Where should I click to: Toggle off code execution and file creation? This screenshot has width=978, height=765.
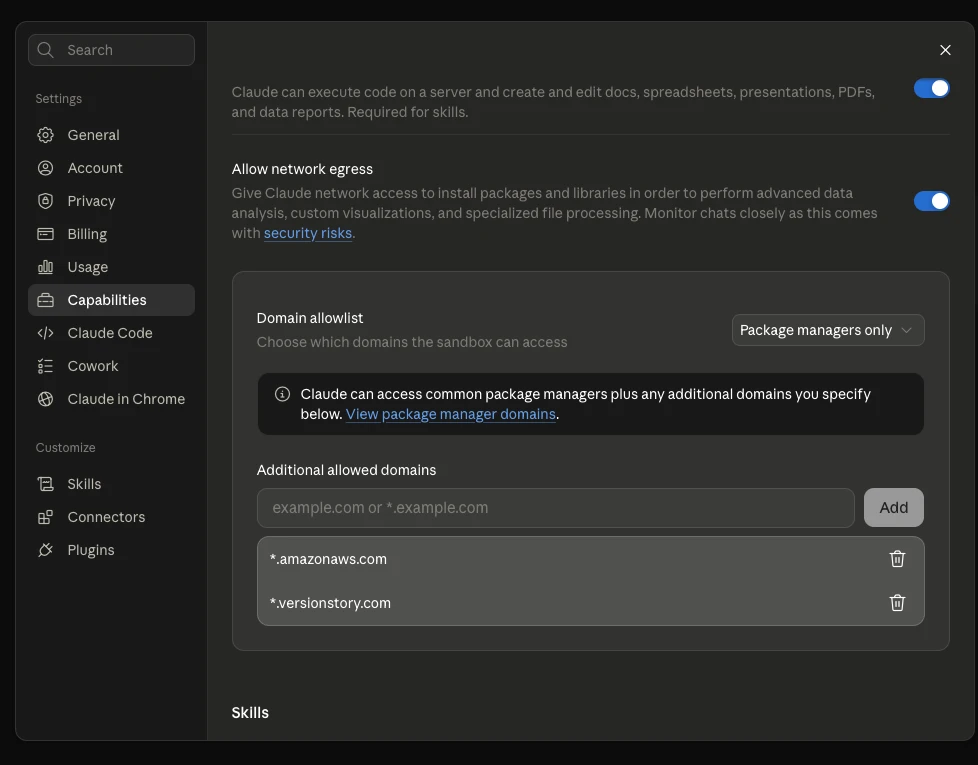[931, 89]
